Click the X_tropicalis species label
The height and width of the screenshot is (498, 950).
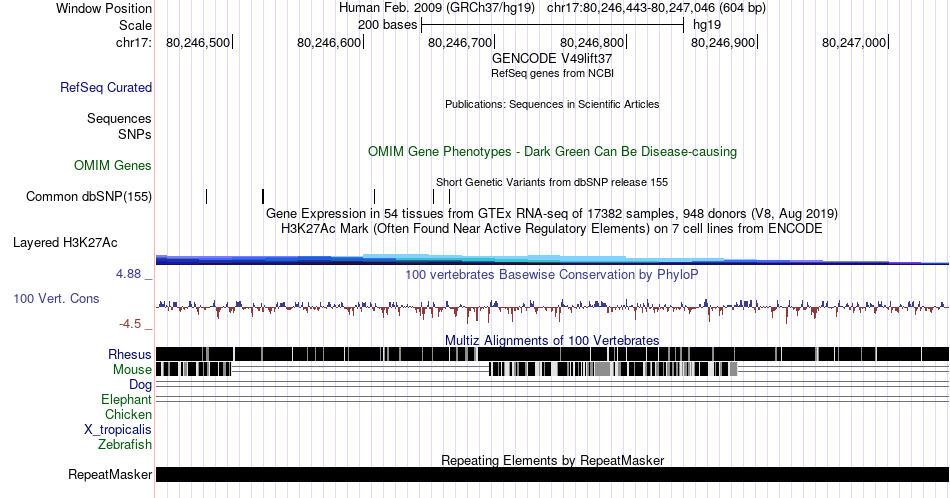[118, 430]
